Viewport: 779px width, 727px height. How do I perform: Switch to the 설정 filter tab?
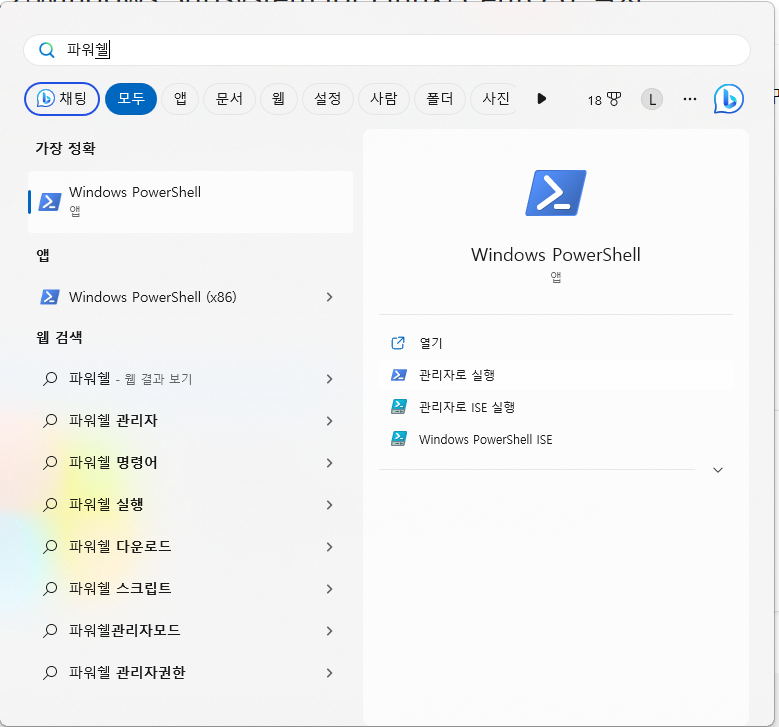[x=327, y=99]
